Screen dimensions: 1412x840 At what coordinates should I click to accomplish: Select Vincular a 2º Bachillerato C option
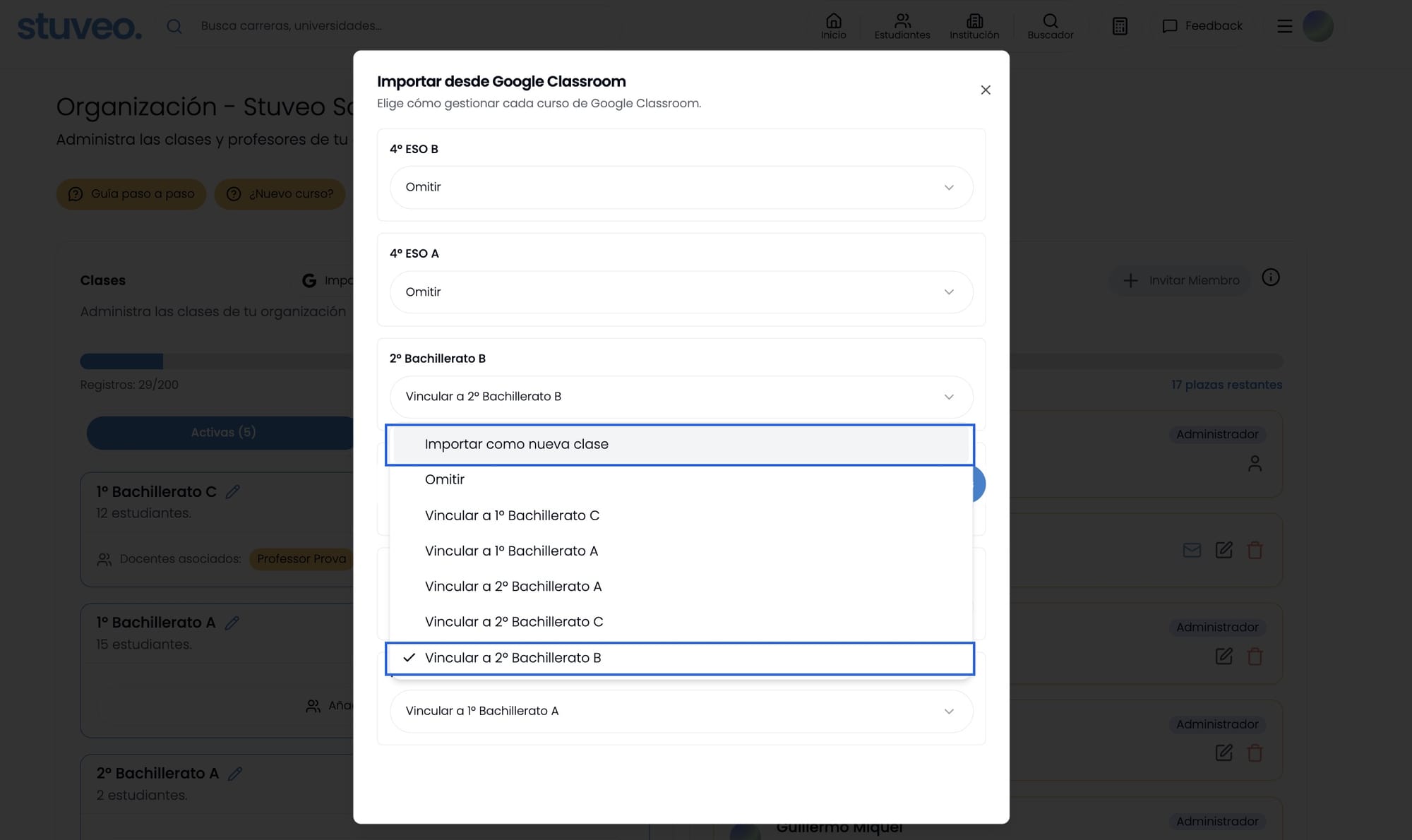[x=681, y=622]
